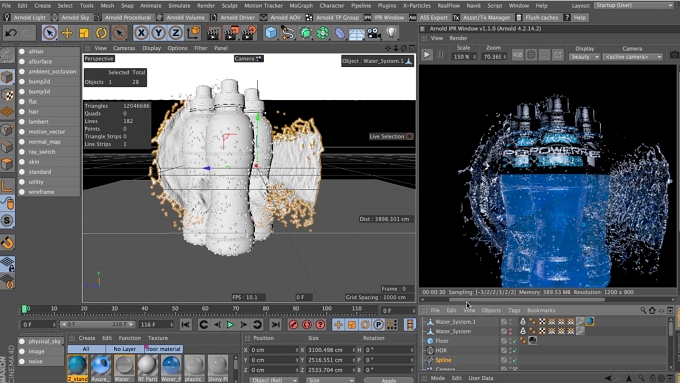This screenshot has width=680, height=383.
Task: Click the Undo arrow in the top toolbar
Action: 11,33
